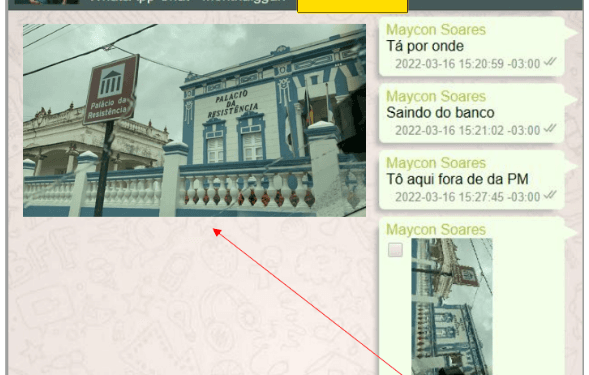Select the message 'Tô aqui fora de da PM'
Image resolution: width=589 pixels, height=375 pixels.
pos(457,179)
